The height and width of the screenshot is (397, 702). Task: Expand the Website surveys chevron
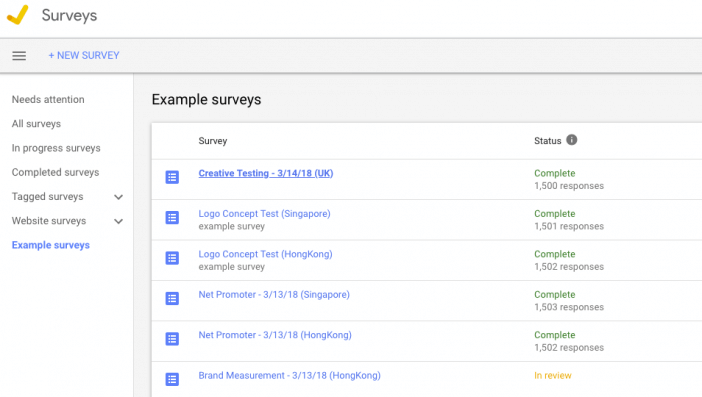coord(118,221)
